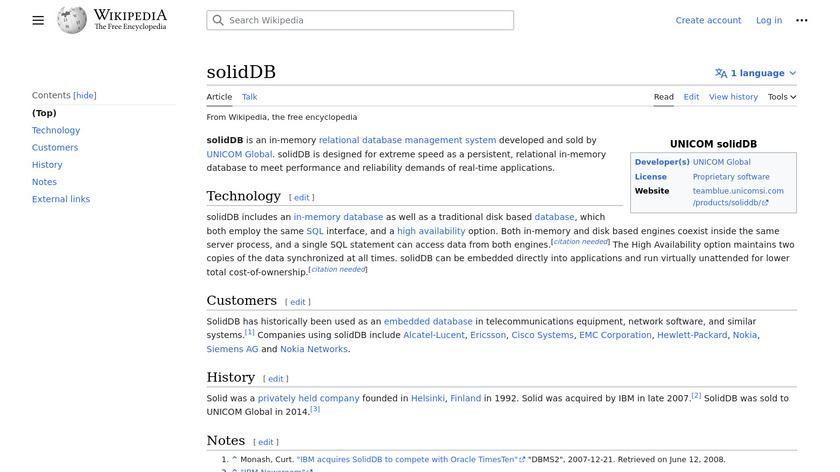The height and width of the screenshot is (472, 840).
Task: Click footnote reference [3]
Action: click(315, 409)
